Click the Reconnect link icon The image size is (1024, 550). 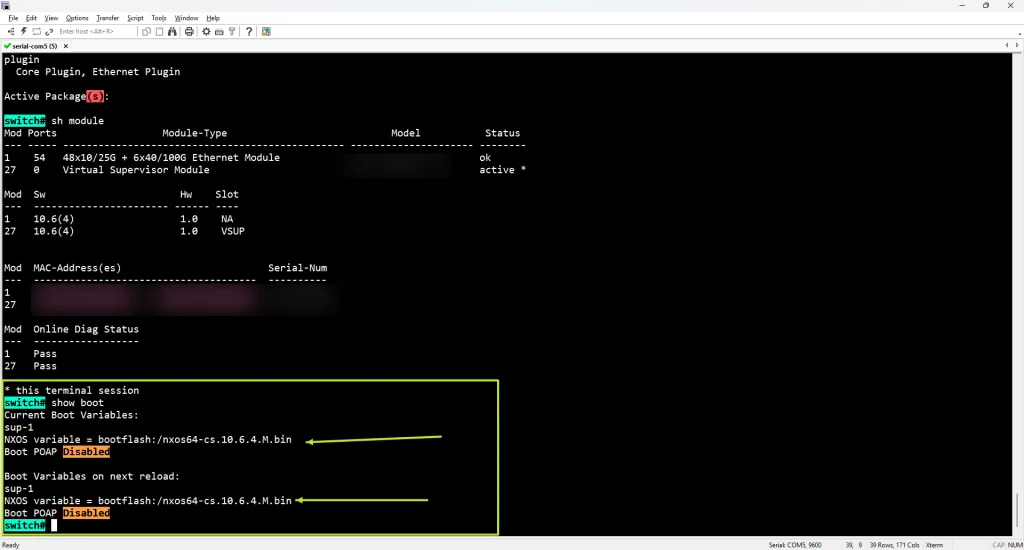tap(49, 31)
